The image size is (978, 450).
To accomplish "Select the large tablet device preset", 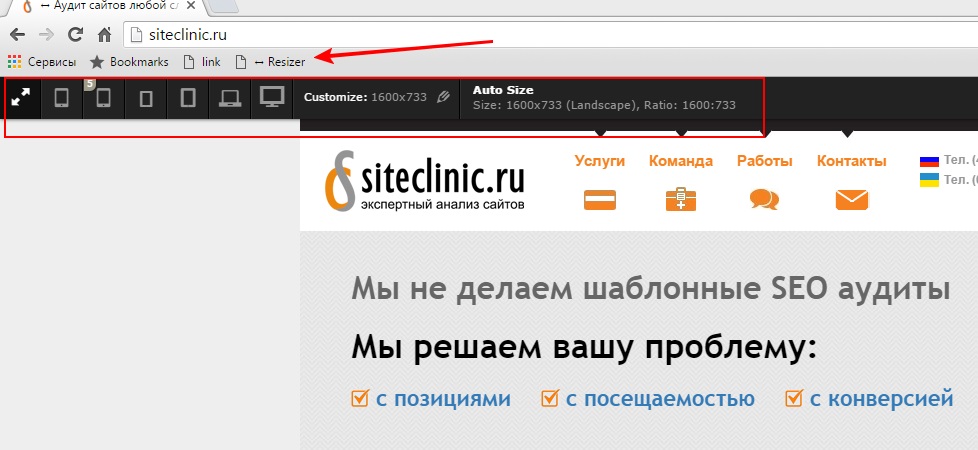I will tap(187, 98).
